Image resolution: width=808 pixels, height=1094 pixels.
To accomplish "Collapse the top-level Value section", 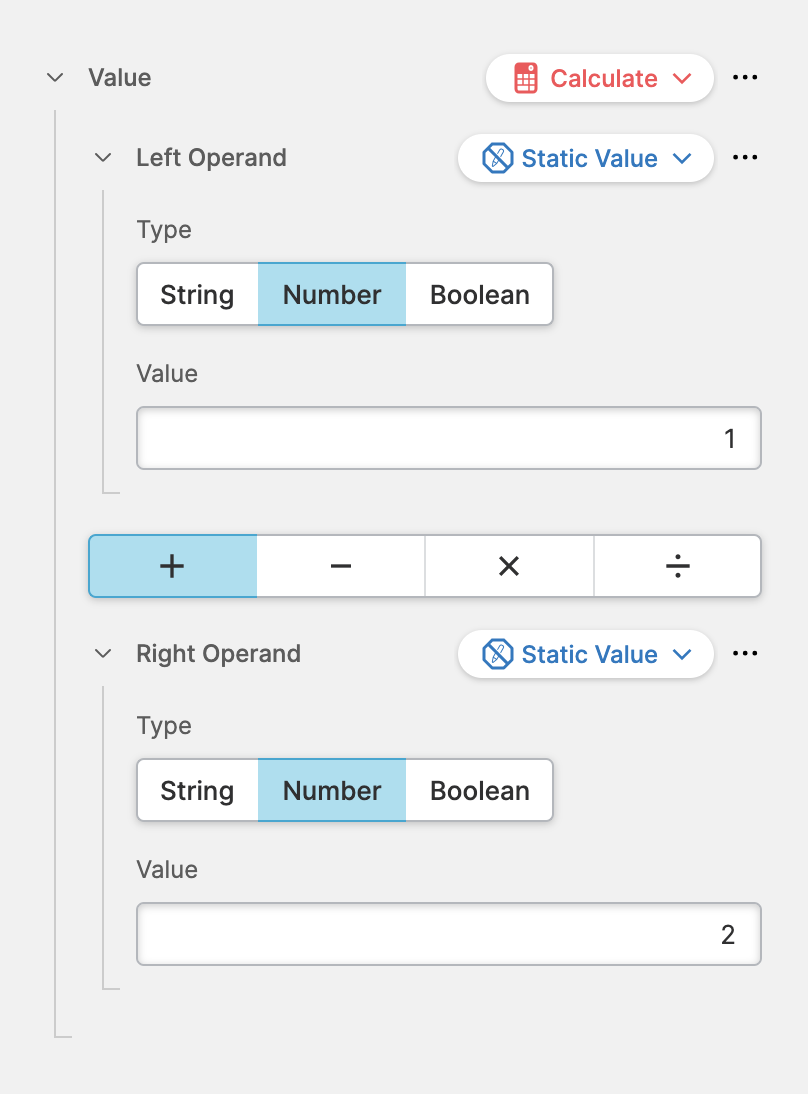I will 55,78.
